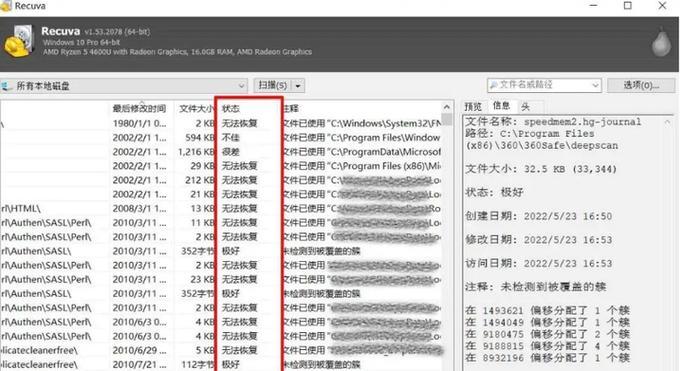Select the 21 KB file row
The image size is (683, 371).
tap(221, 194)
